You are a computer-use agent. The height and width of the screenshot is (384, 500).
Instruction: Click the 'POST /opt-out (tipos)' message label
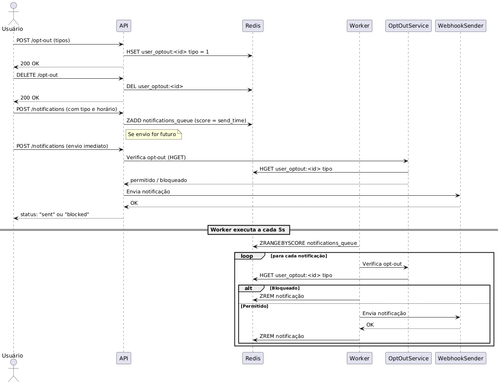click(x=43, y=40)
